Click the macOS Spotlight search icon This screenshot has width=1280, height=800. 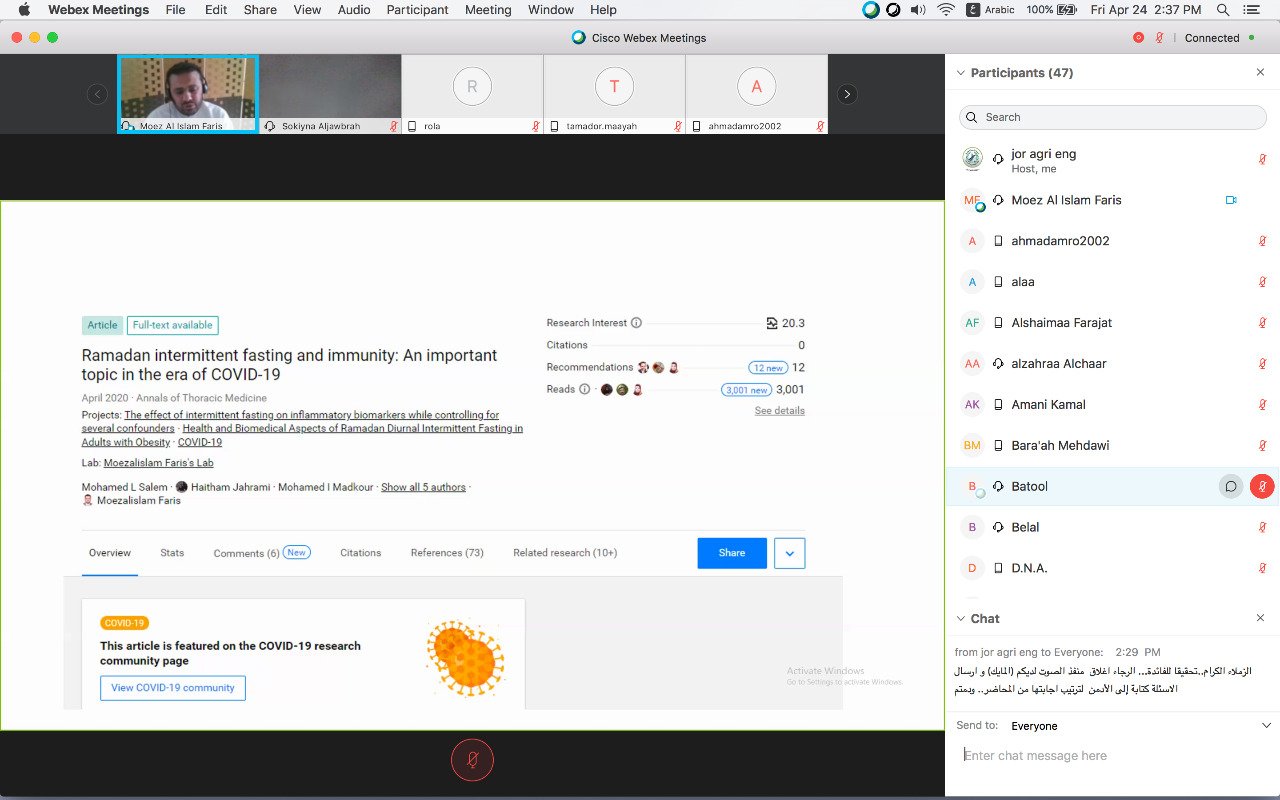point(1222,10)
